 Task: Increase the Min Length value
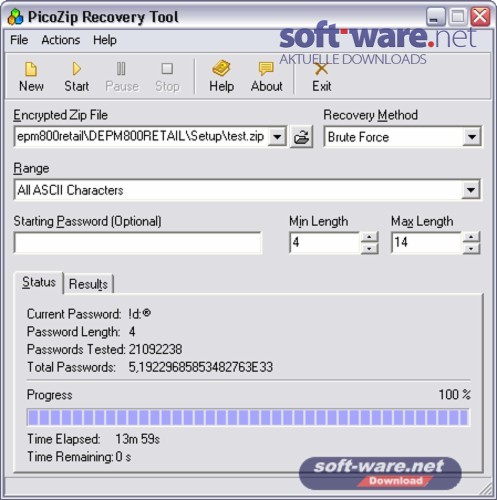point(369,237)
